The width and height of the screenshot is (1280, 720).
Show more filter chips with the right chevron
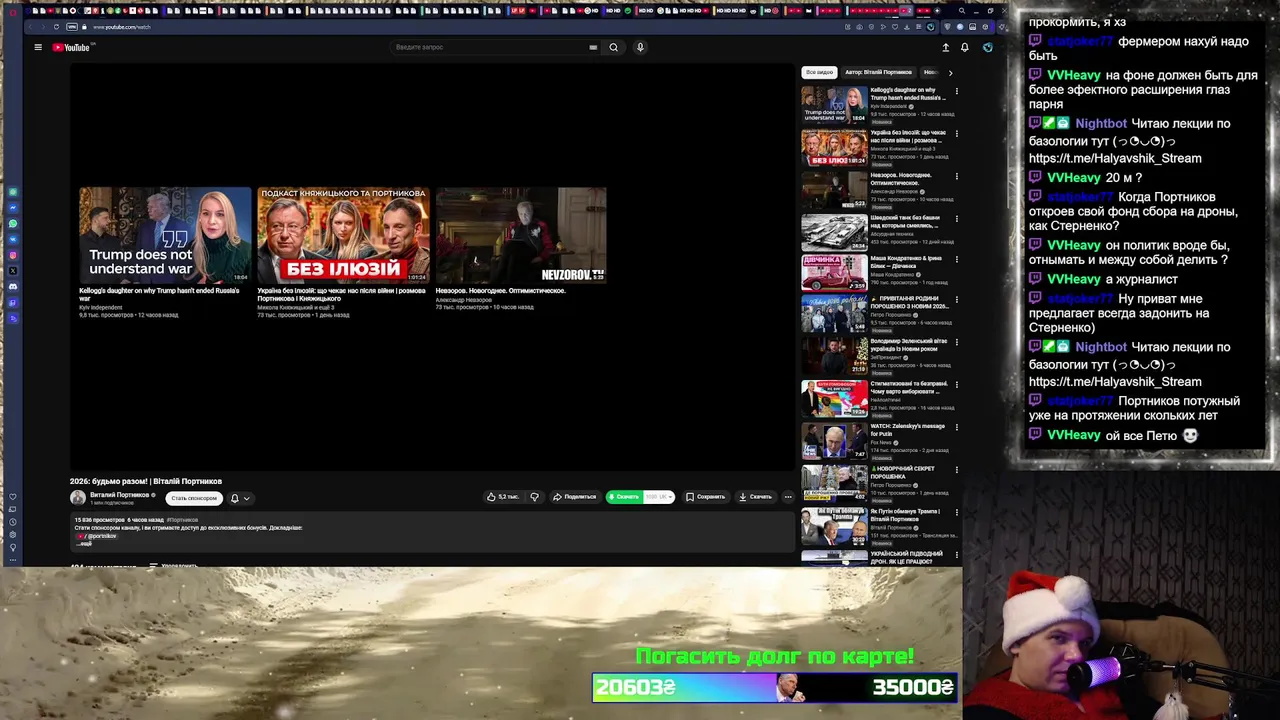click(950, 72)
